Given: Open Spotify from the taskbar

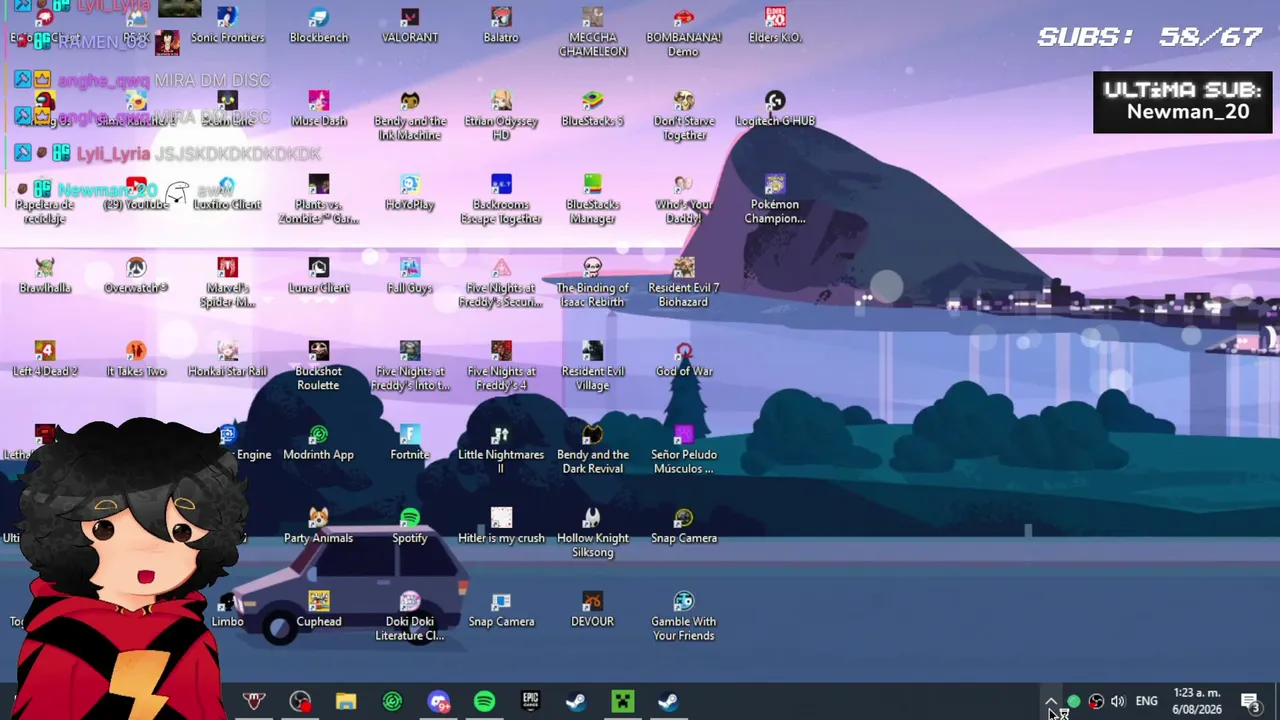Looking at the screenshot, I should tap(484, 702).
